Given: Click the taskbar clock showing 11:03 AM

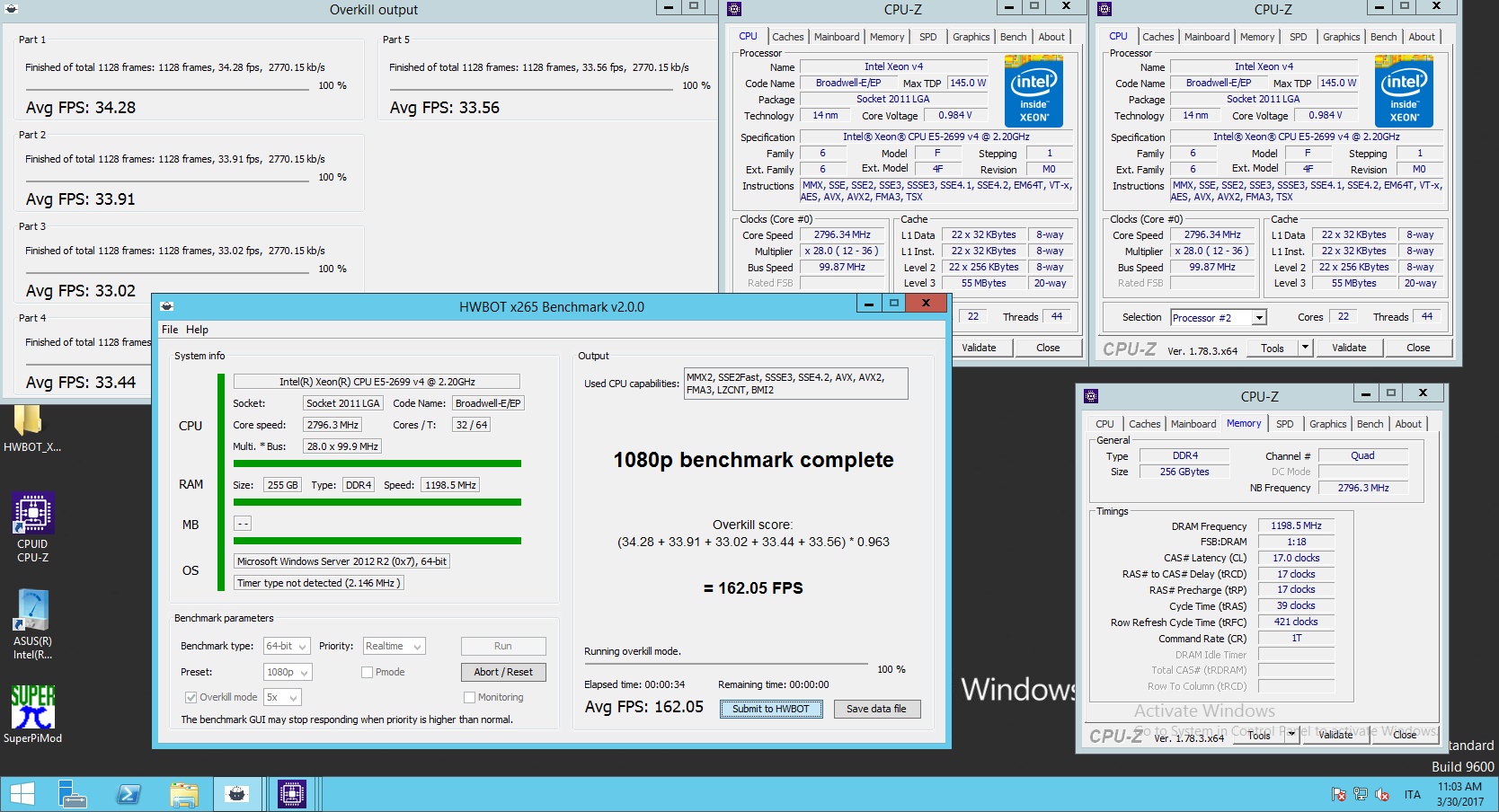Looking at the screenshot, I should [1459, 794].
